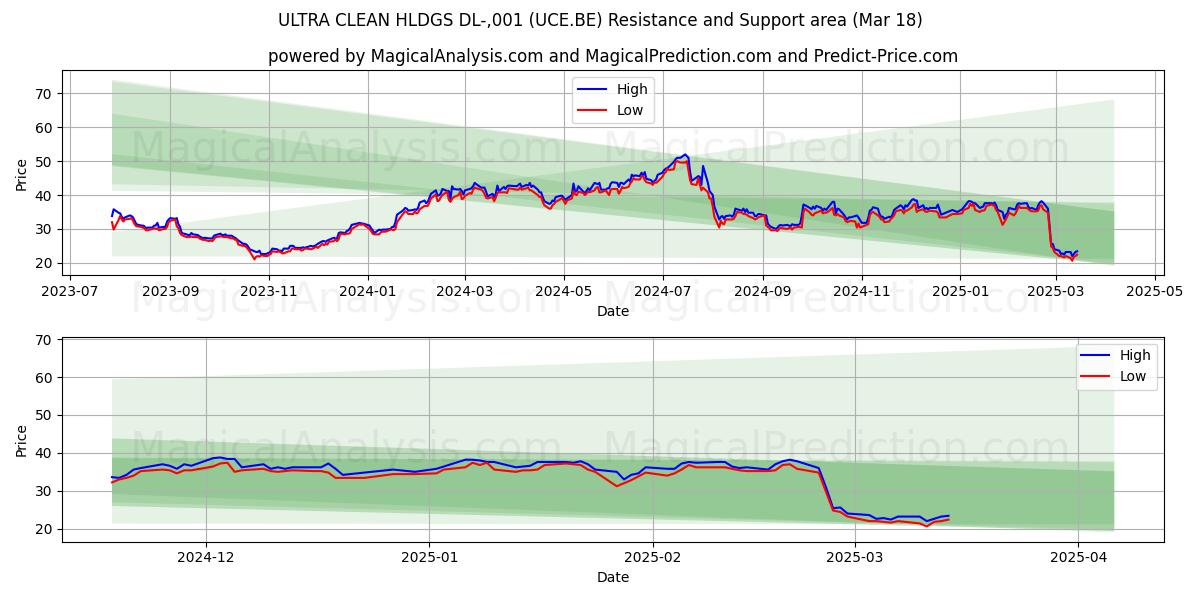Screen dimensions: 1200x600
Task: Click the 'Price' axis label of the lower chart
Action: tap(22, 441)
